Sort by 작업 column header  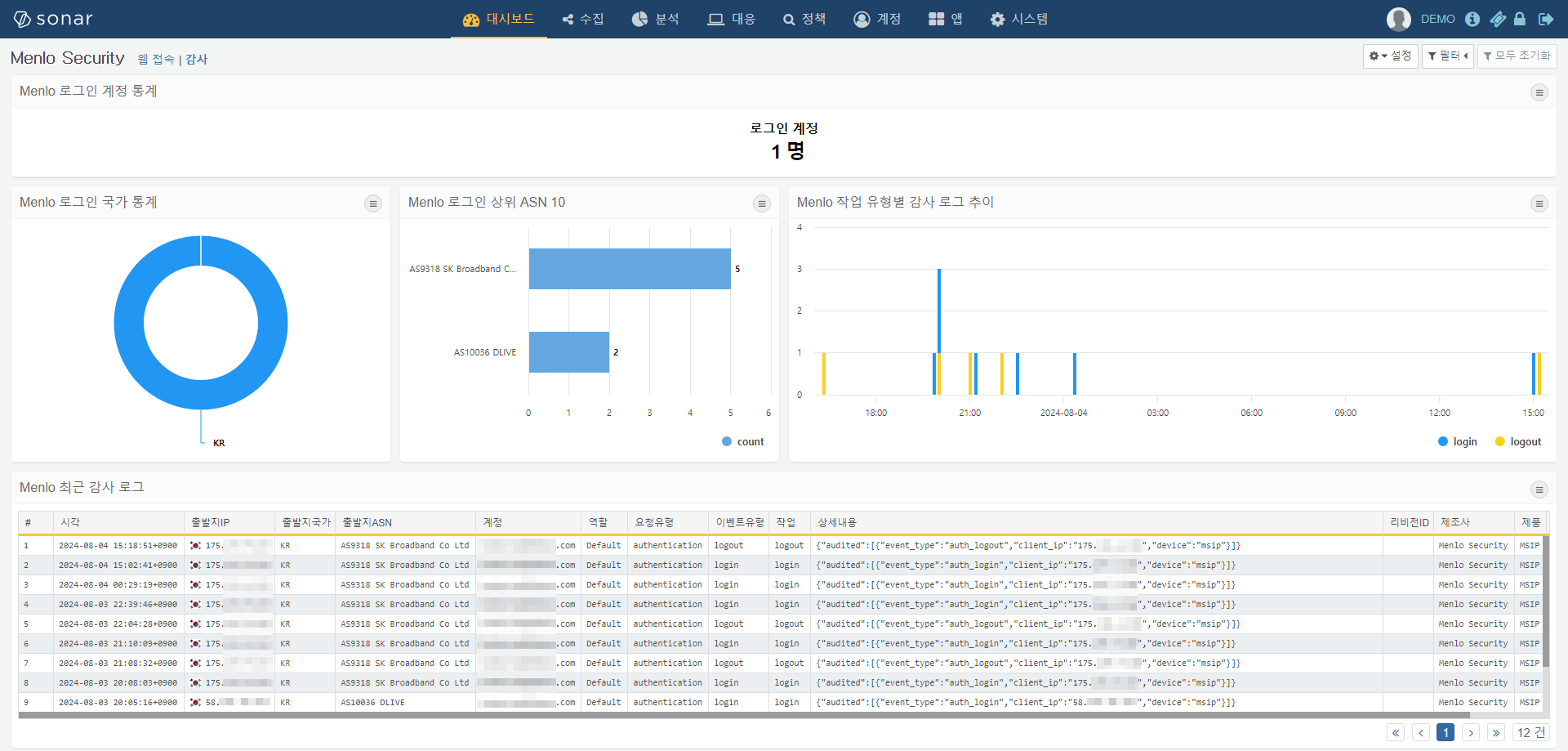tap(789, 522)
